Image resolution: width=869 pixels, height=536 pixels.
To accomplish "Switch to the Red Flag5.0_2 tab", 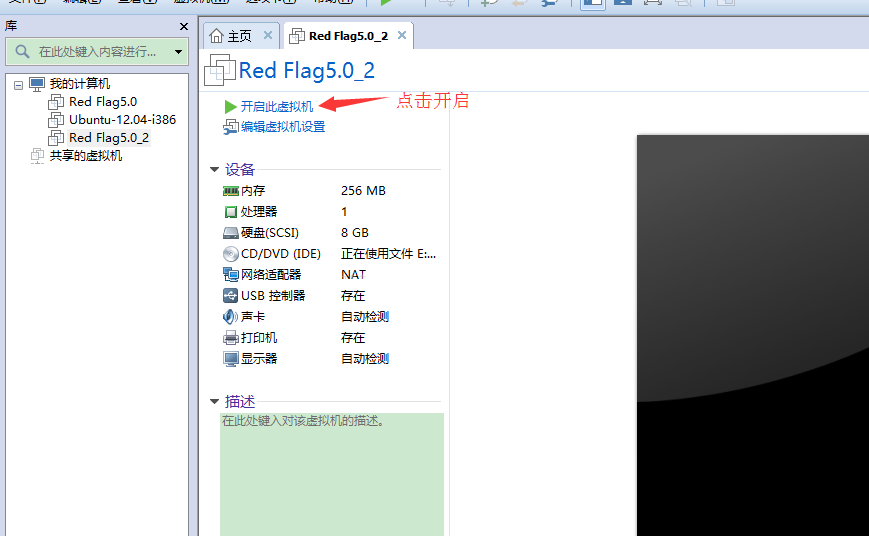I will [x=348, y=36].
